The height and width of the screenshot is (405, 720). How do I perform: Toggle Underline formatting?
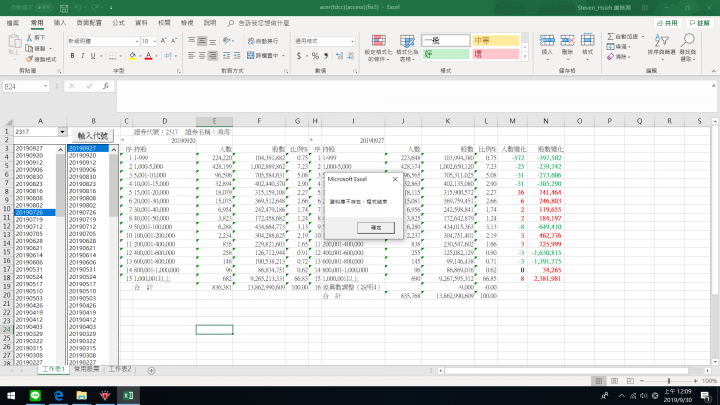[x=93, y=56]
